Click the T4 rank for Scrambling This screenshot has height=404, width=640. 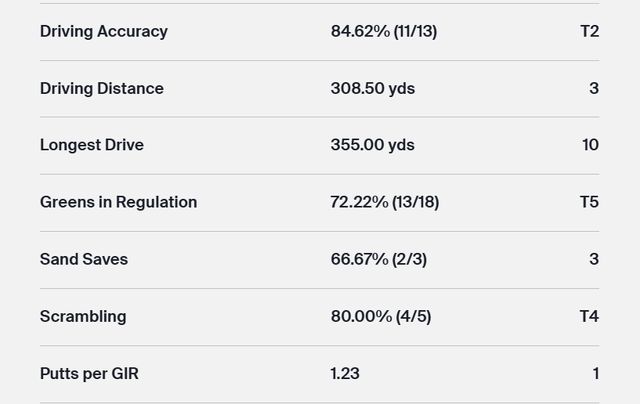tap(589, 316)
